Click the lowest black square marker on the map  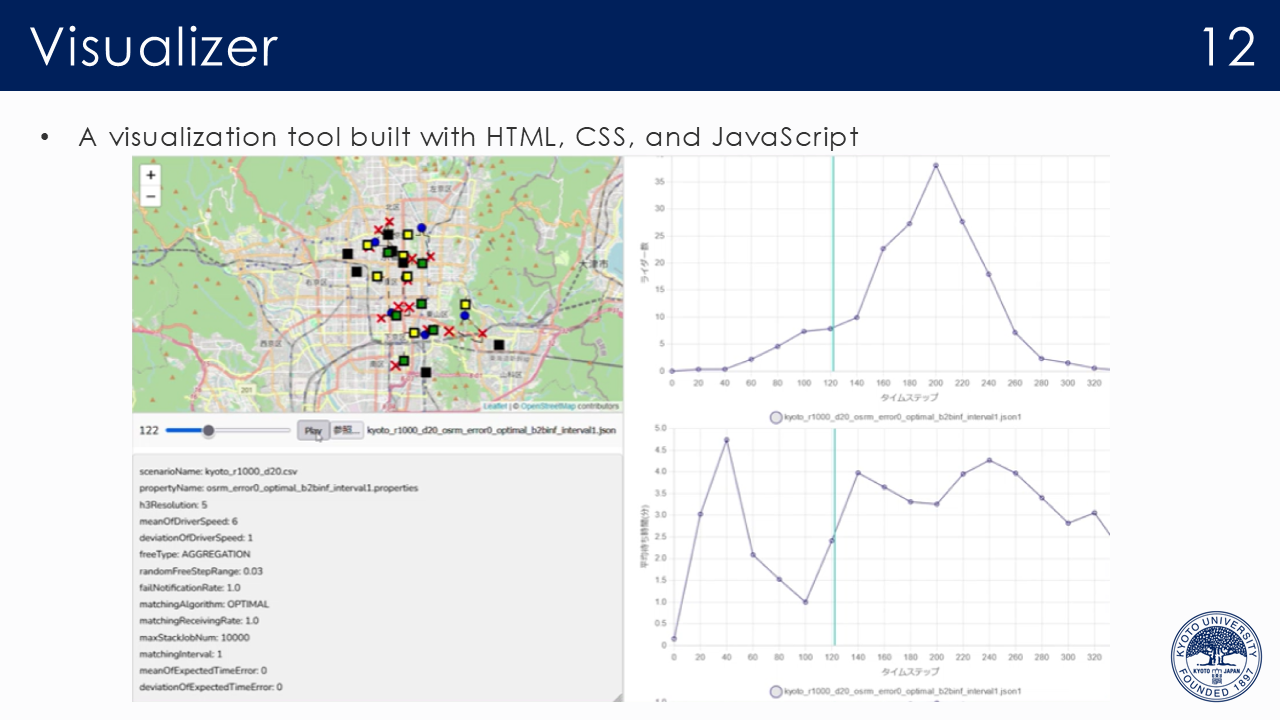tap(426, 372)
